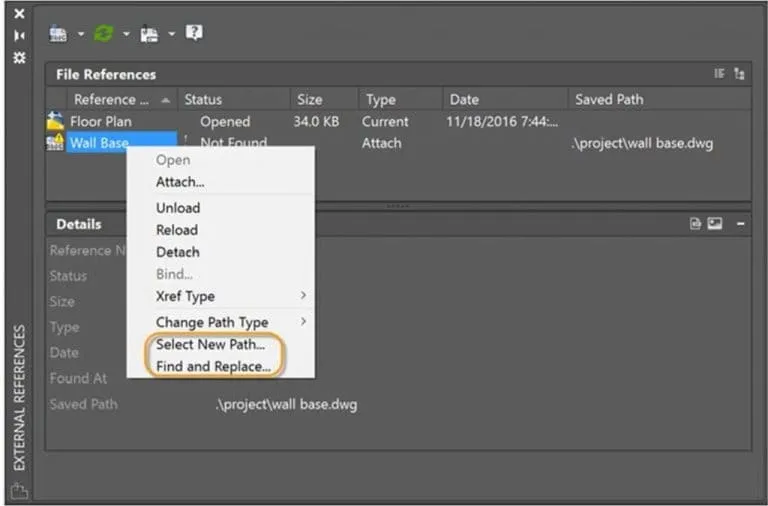Screen dimensions: 768x506
Task: Click the green Refresh icon
Action: 103,33
